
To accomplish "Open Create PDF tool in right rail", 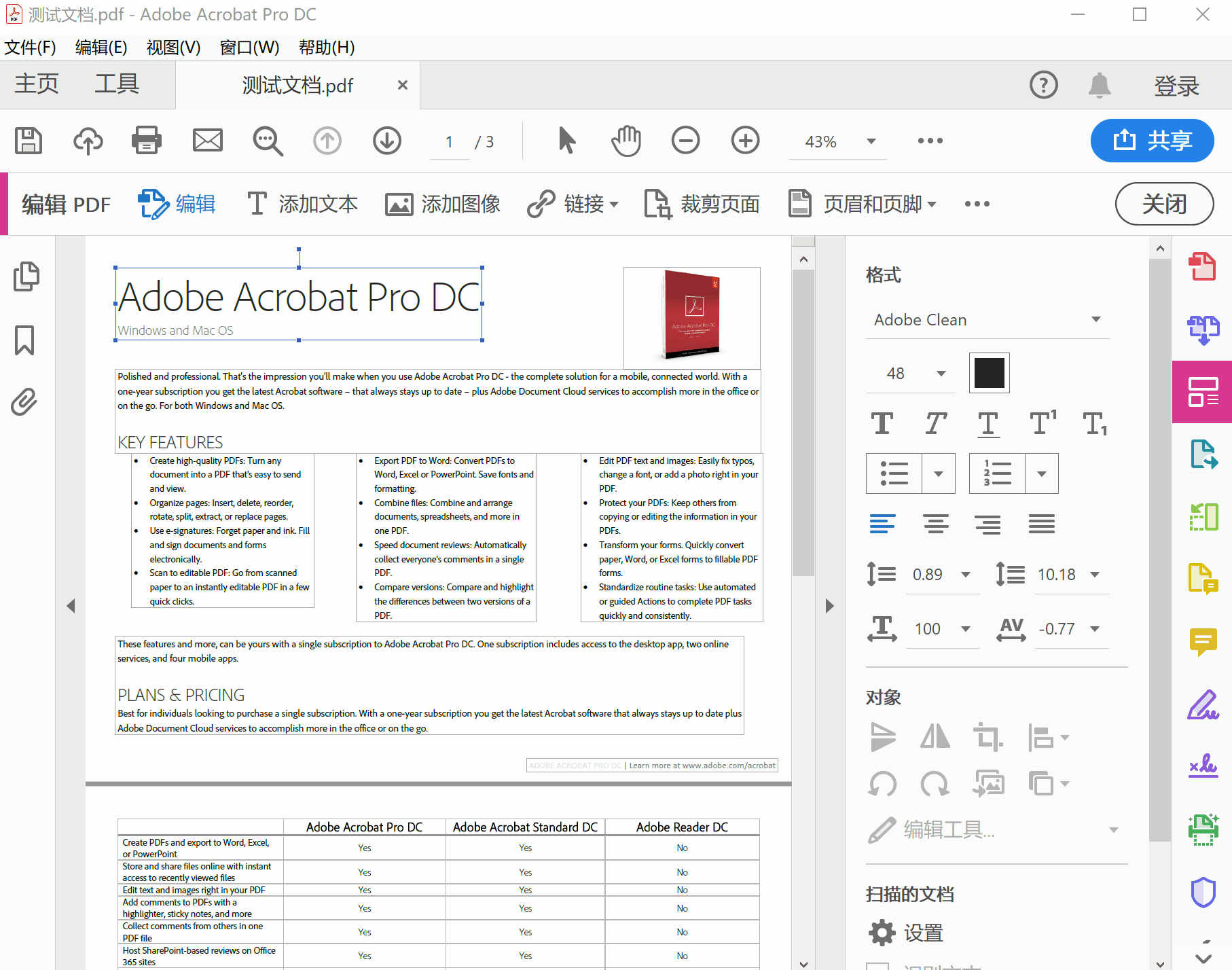I will pos(1202,266).
